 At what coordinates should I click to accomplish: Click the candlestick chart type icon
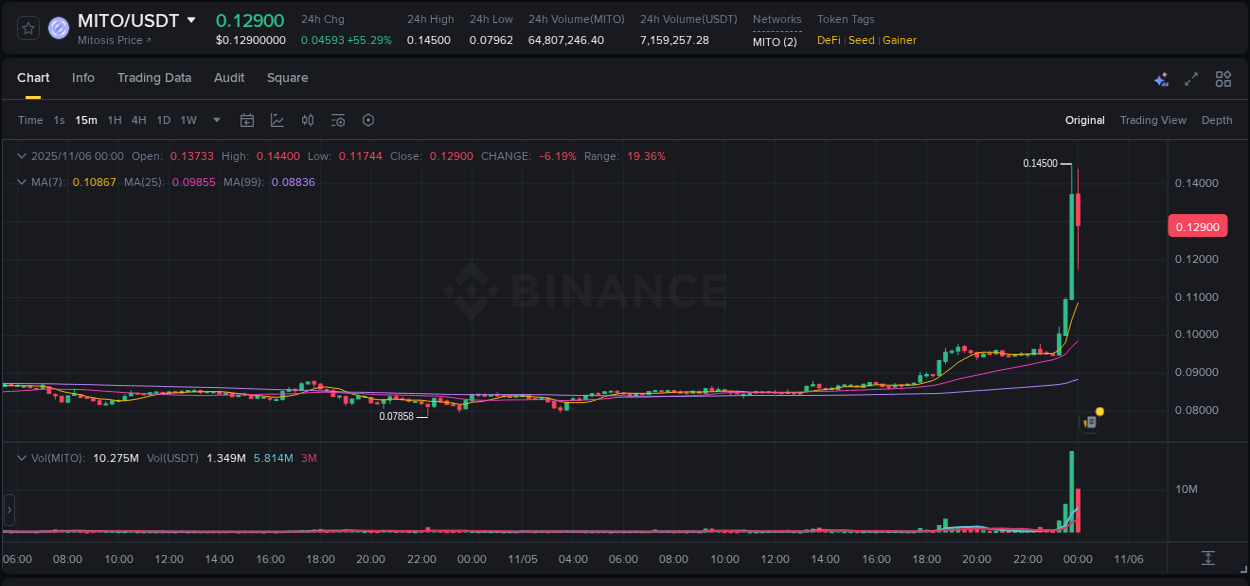click(307, 119)
